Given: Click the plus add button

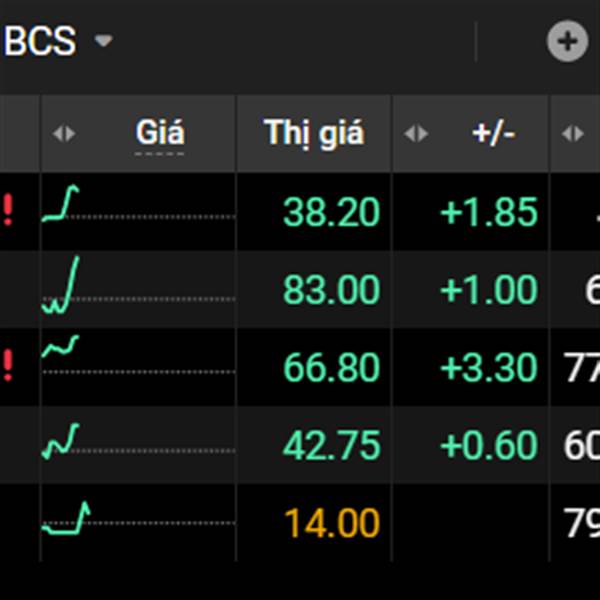Looking at the screenshot, I should click(x=567, y=42).
